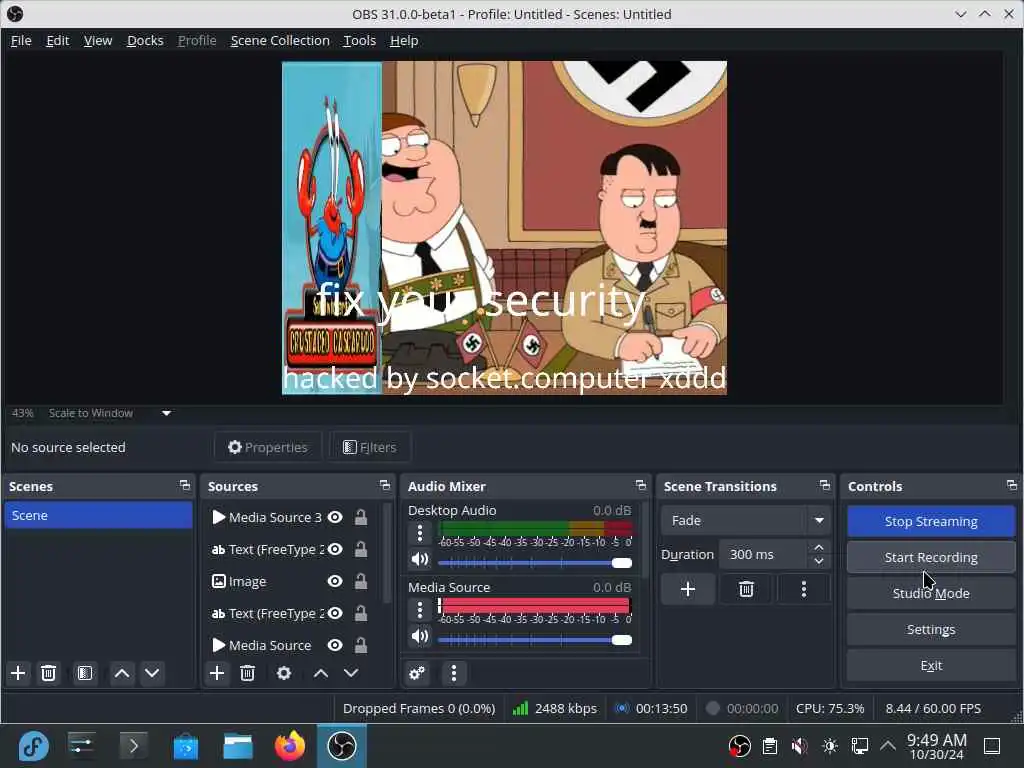Increase transition duration with up arrow

pyautogui.click(x=819, y=547)
